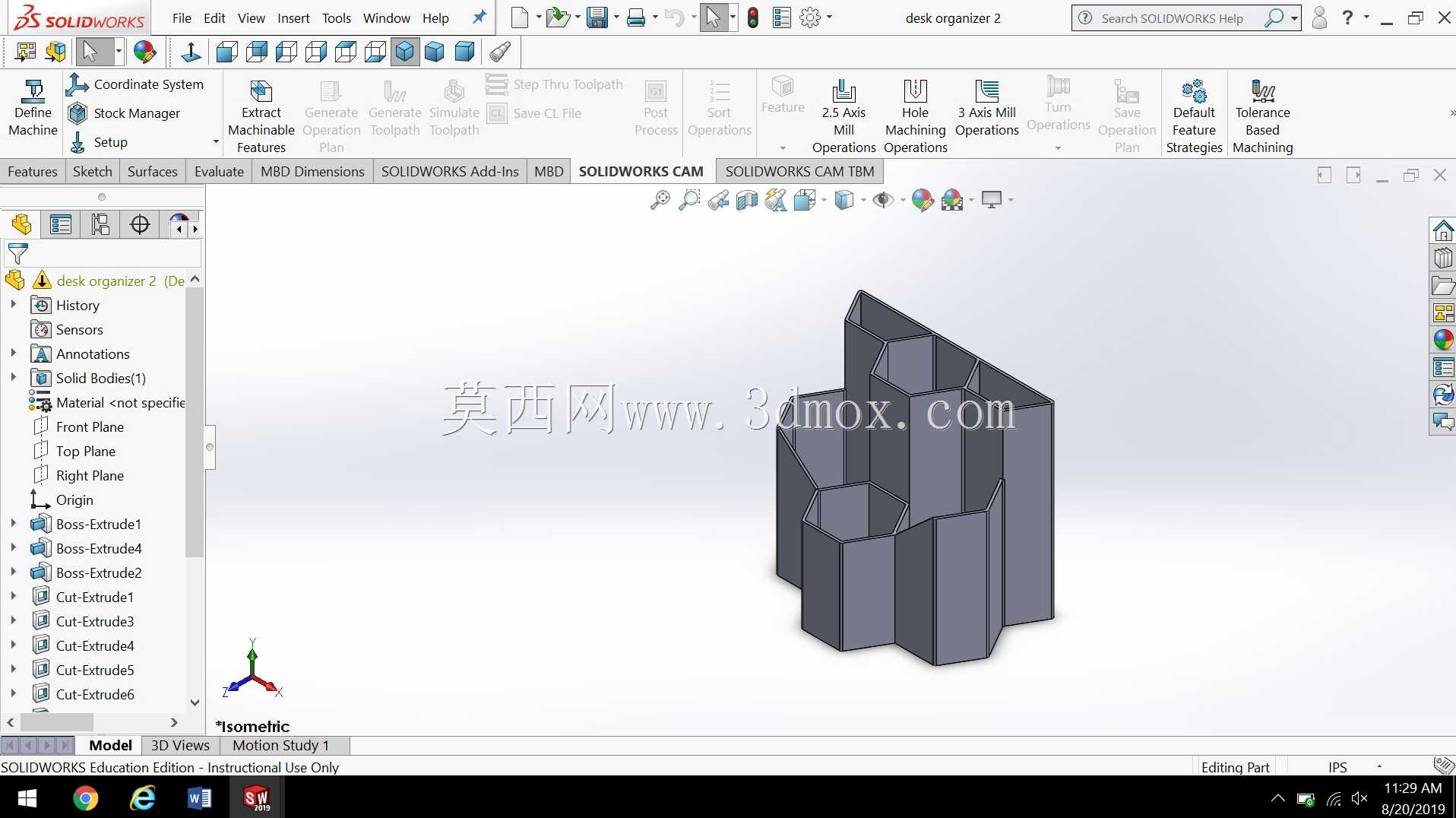Image resolution: width=1456 pixels, height=818 pixels.
Task: Click the Options gear icon
Action: coord(810,17)
